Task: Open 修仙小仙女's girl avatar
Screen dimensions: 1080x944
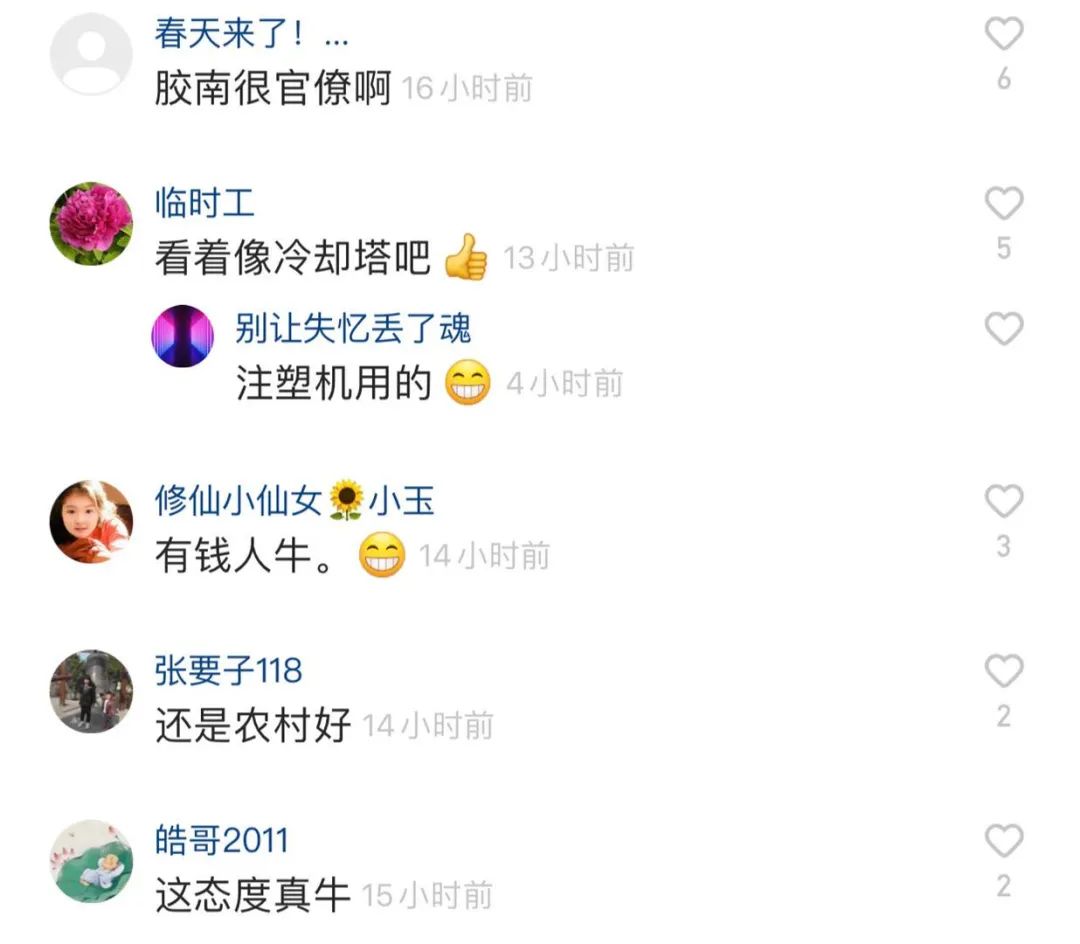Action: pyautogui.click(x=91, y=521)
